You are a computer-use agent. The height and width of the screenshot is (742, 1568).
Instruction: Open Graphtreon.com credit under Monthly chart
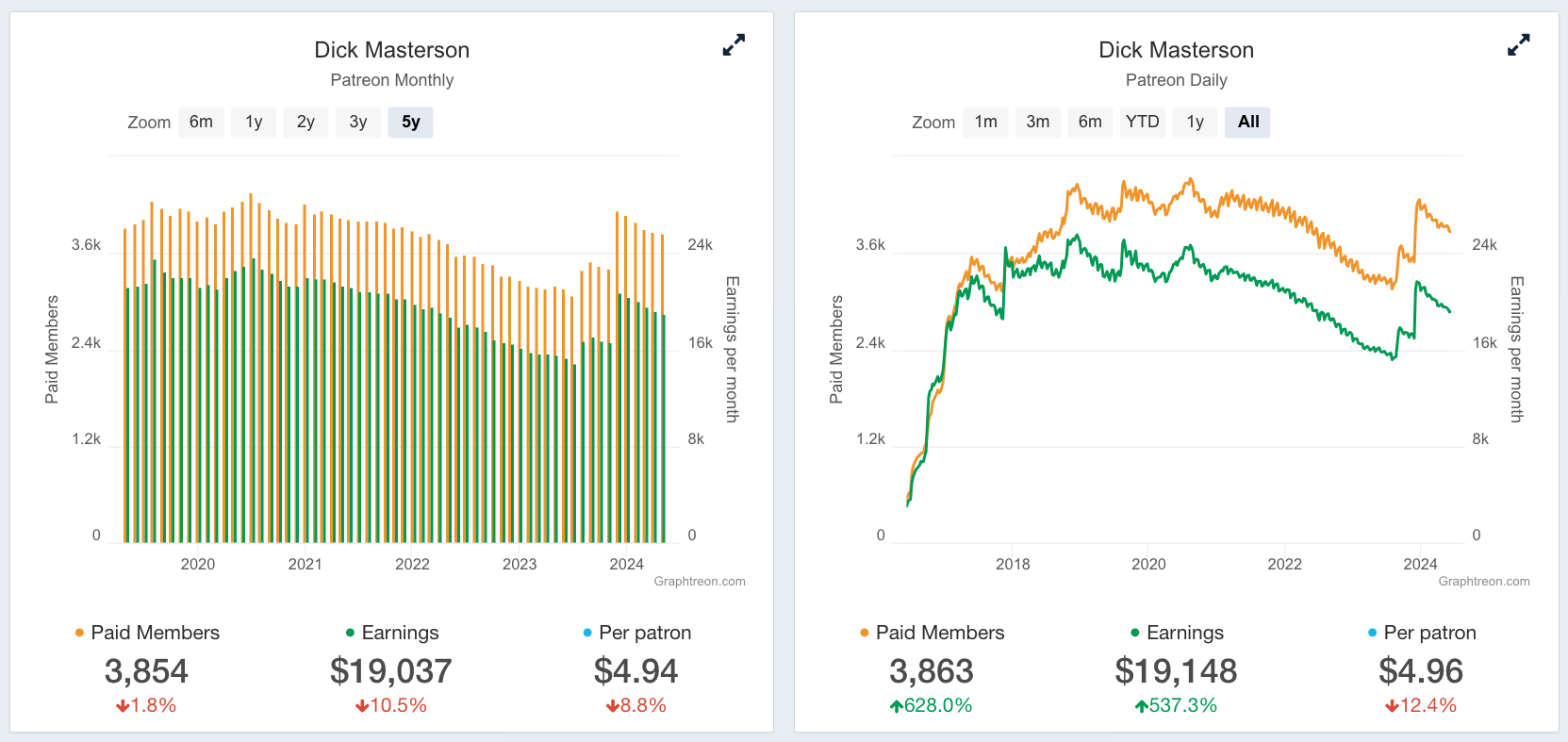[x=700, y=582]
